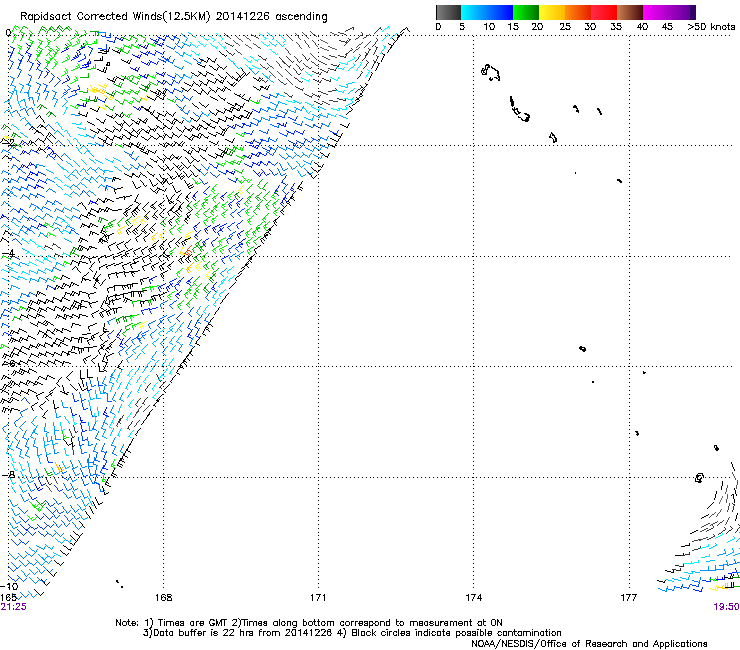This screenshot has width=740, height=650.
Task: Click the '174' longitude axis label
Action: coord(473,598)
